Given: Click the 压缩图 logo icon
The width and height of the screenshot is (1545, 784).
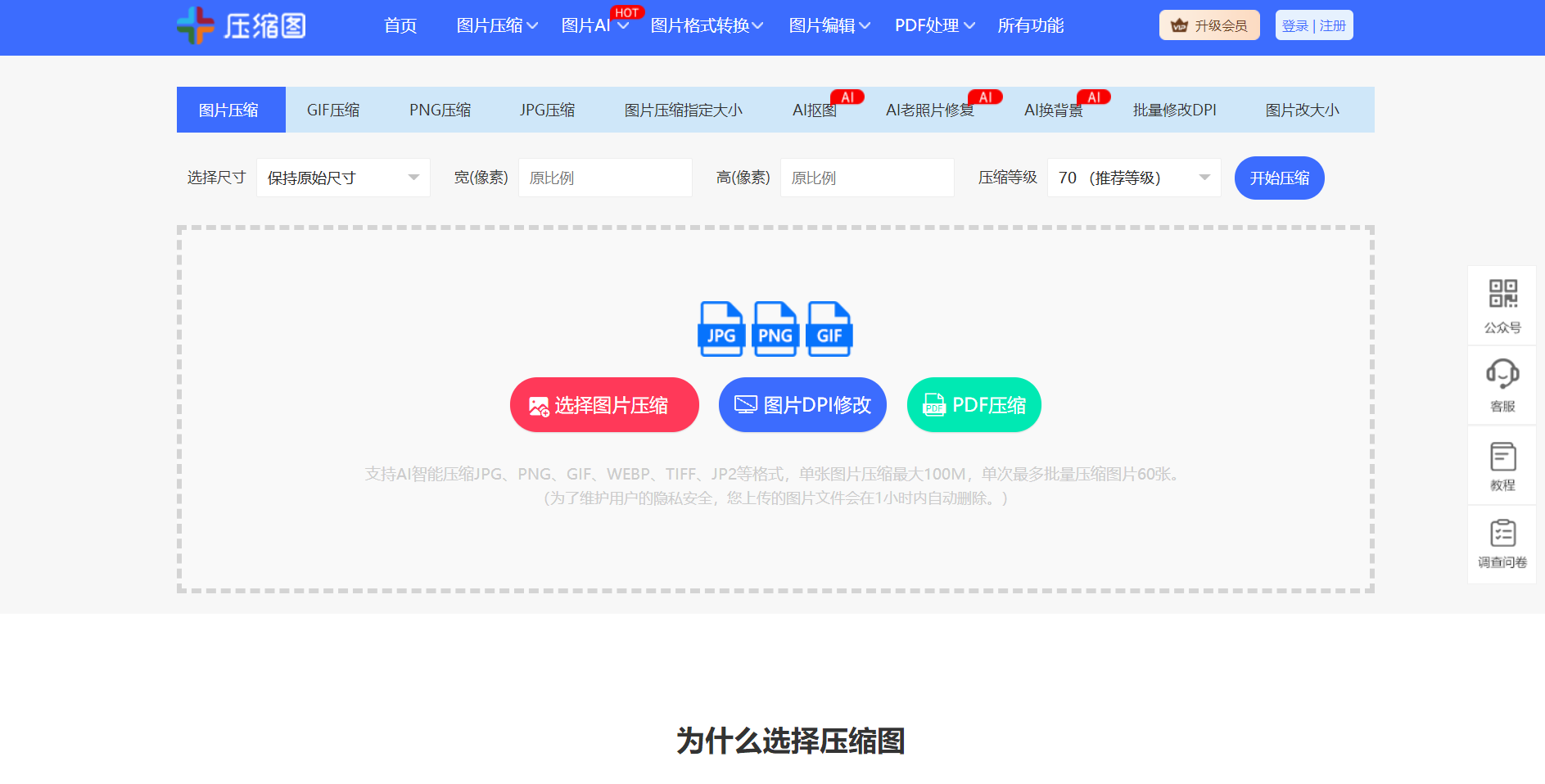Looking at the screenshot, I should tap(196, 25).
